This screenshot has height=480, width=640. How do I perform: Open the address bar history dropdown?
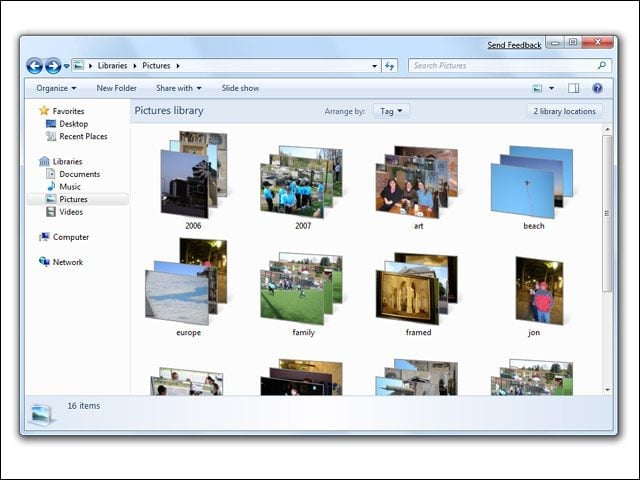pos(374,66)
